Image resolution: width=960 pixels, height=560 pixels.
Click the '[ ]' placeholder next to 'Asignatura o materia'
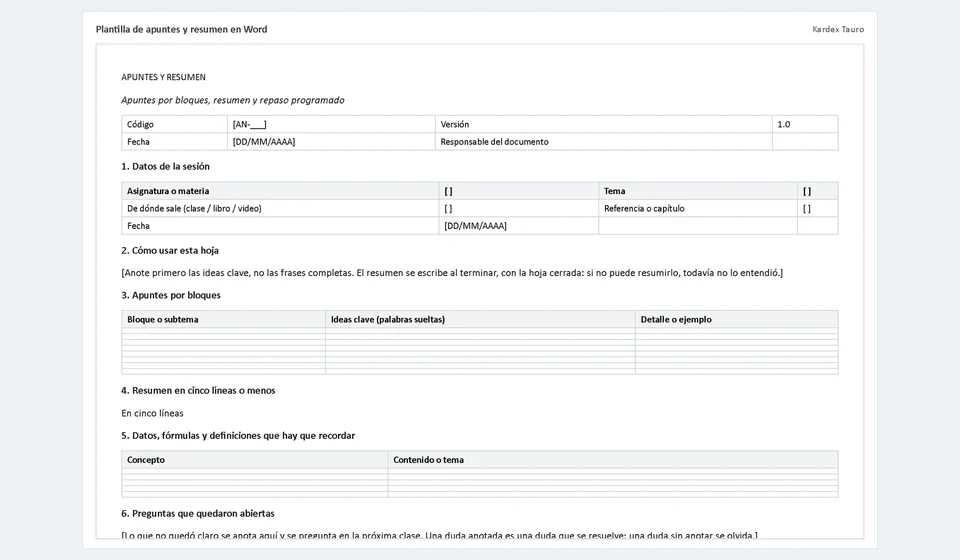click(519, 191)
